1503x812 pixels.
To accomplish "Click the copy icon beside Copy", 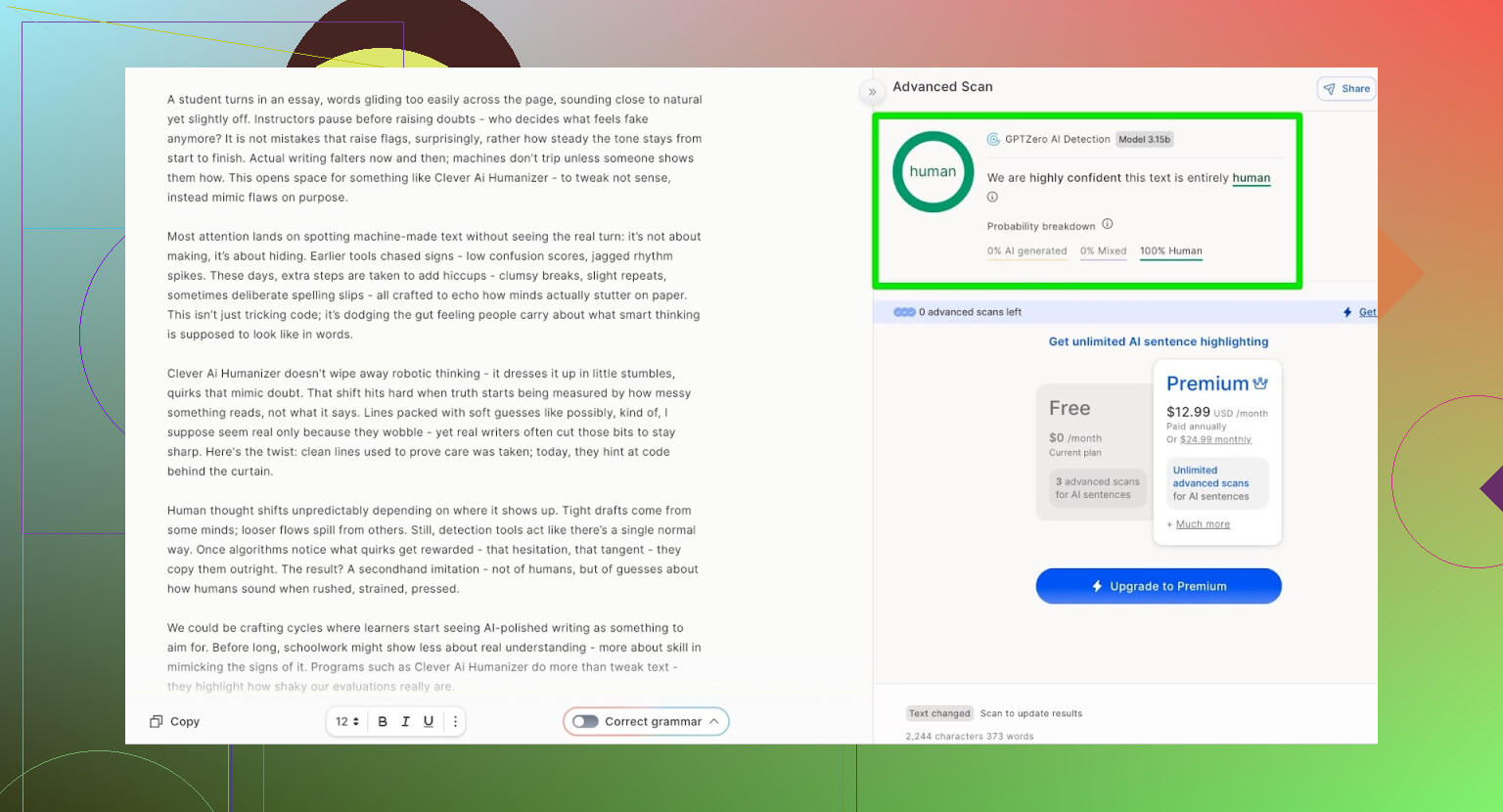I will click(x=156, y=722).
